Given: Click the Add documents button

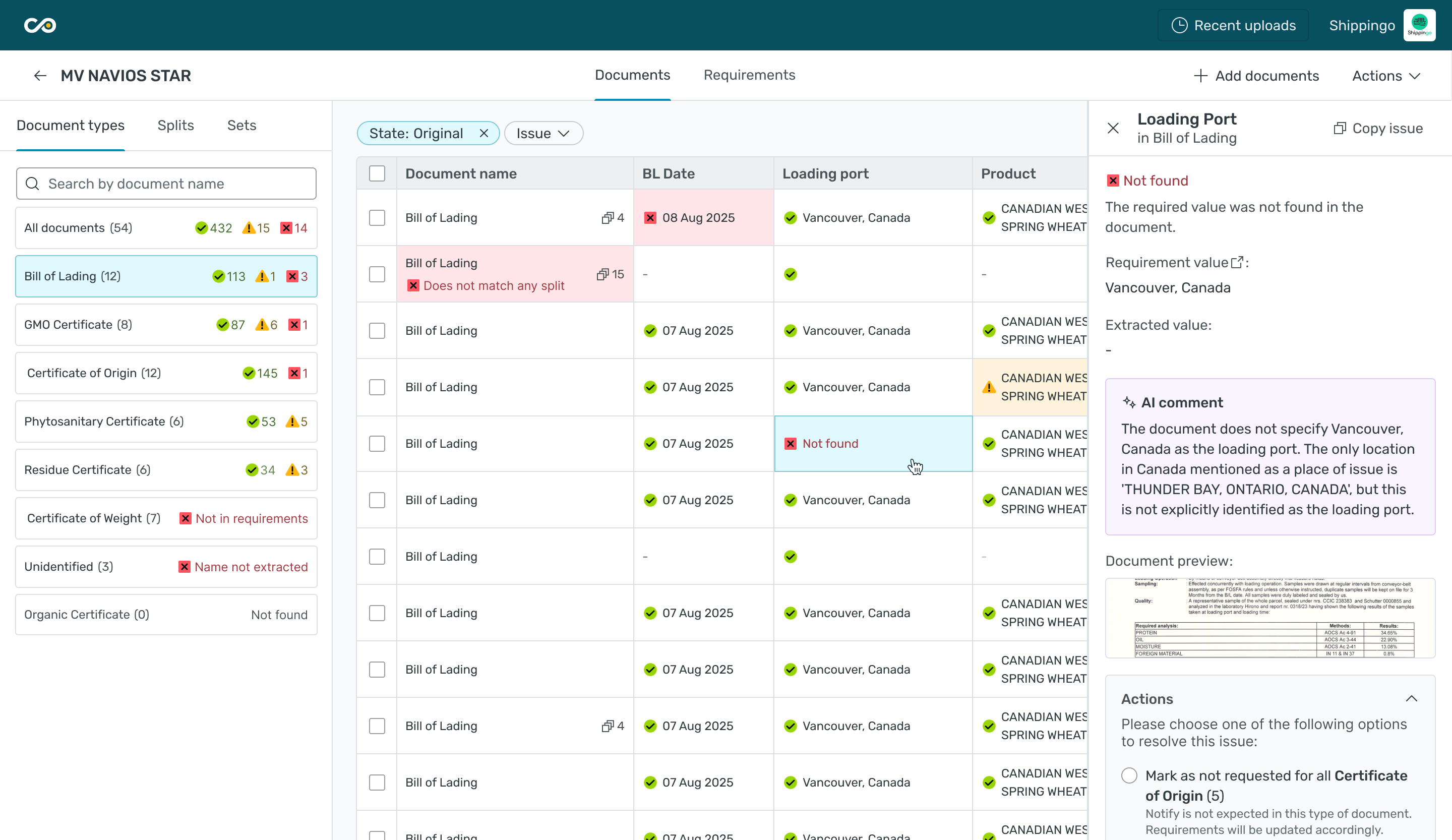Looking at the screenshot, I should (x=1256, y=76).
